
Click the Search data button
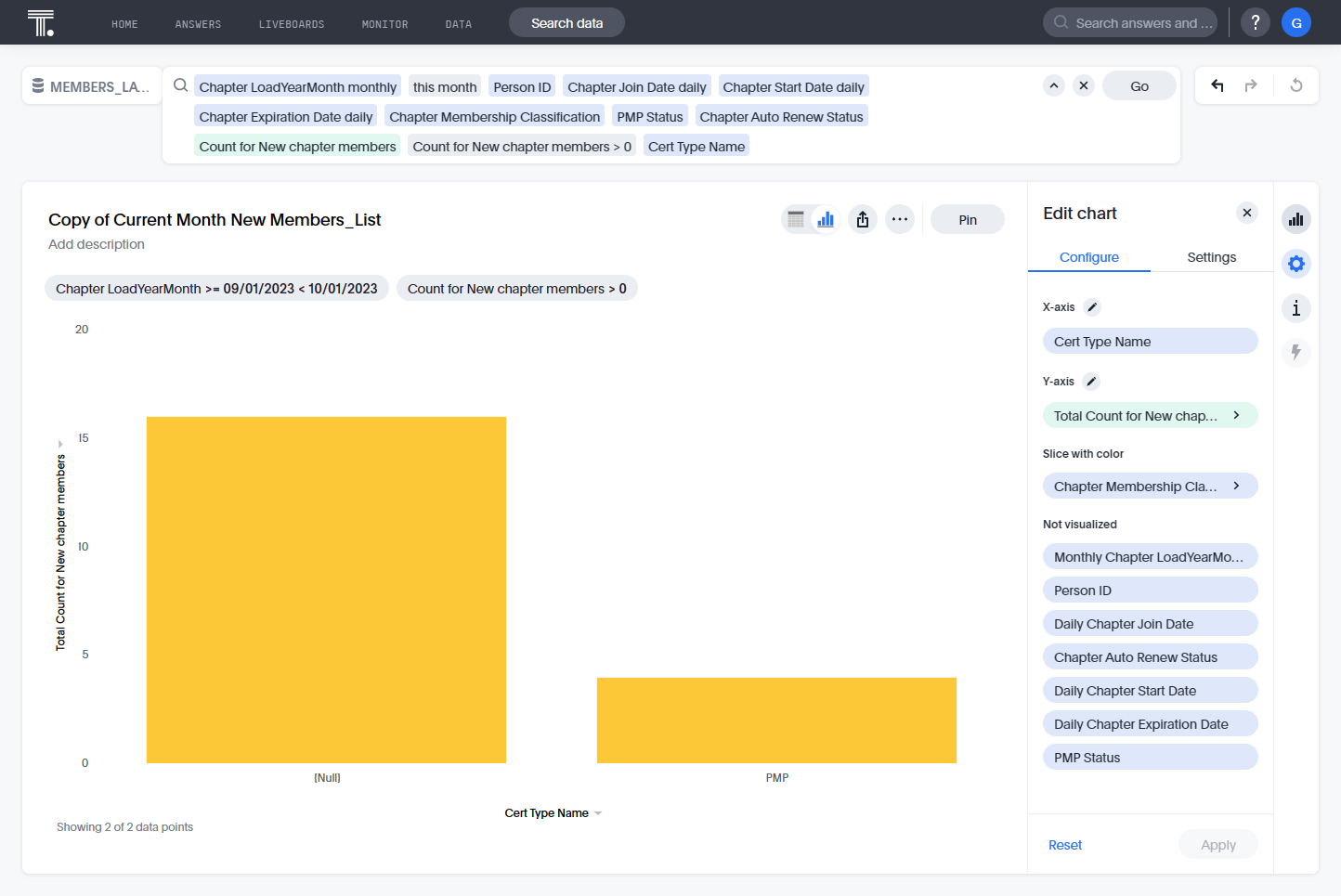566,22
